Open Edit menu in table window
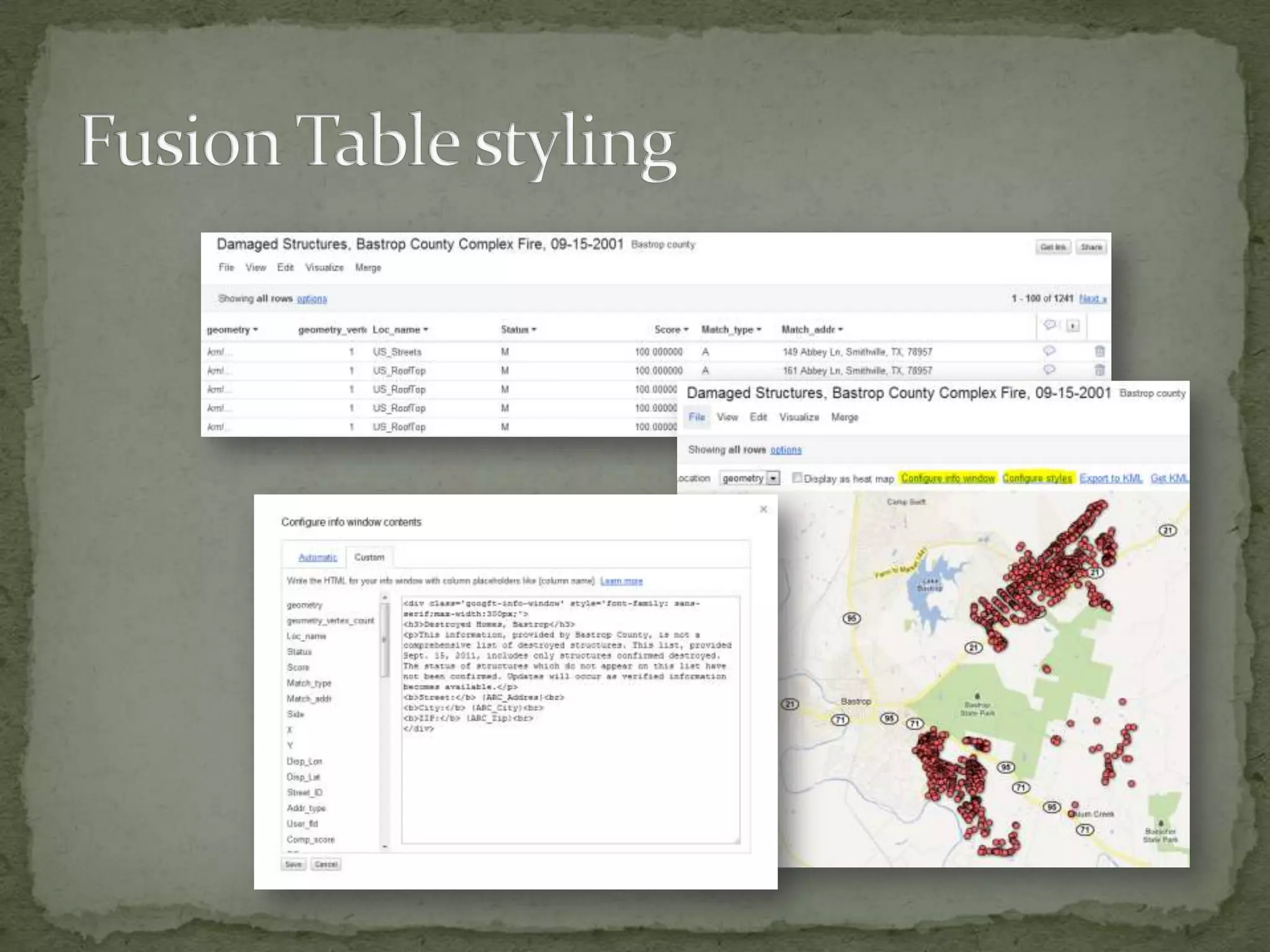 click(285, 267)
